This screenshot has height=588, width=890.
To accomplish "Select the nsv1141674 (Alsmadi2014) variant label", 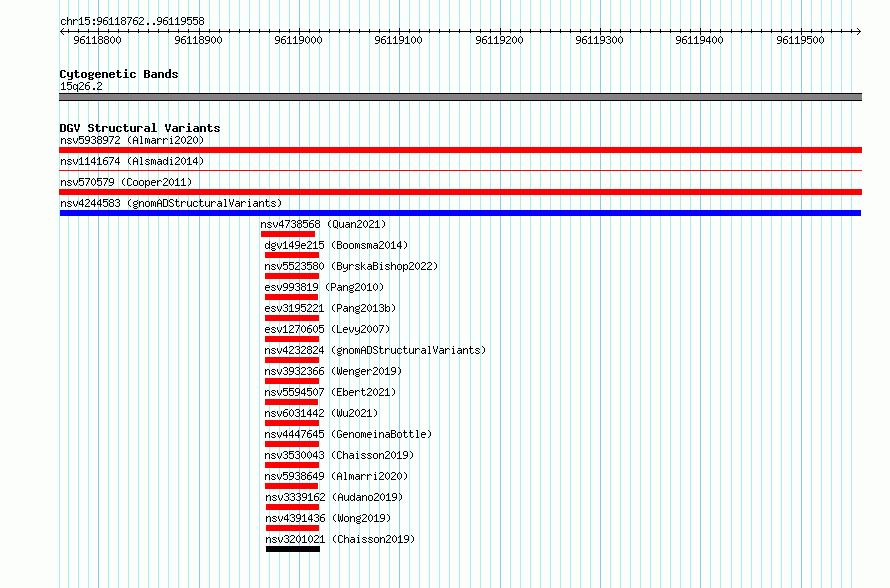I will pyautogui.click(x=132, y=161).
